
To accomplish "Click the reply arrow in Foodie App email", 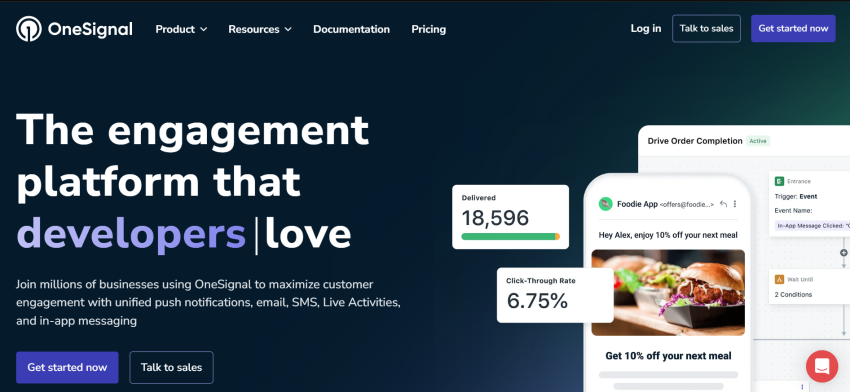I will (x=723, y=204).
